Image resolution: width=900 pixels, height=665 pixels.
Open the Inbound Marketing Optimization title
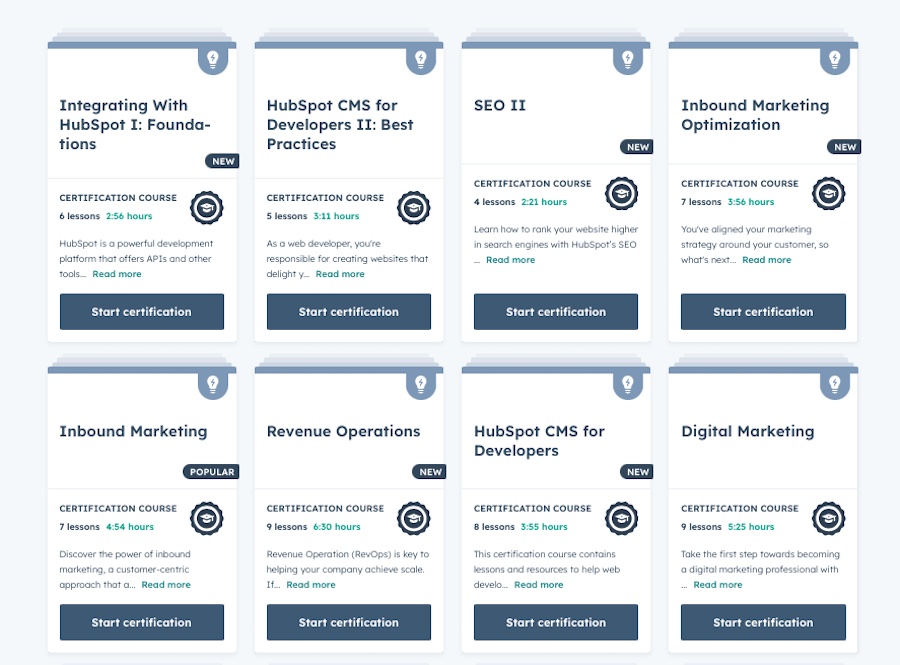pos(755,115)
